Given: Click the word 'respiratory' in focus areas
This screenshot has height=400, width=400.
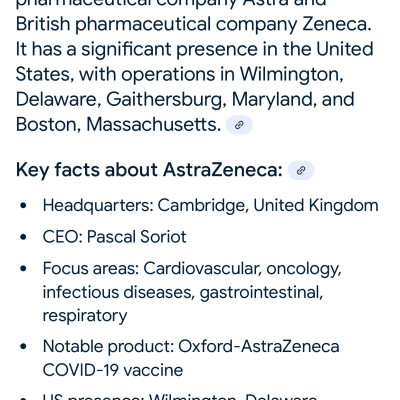Looking at the screenshot, I should [x=85, y=316].
